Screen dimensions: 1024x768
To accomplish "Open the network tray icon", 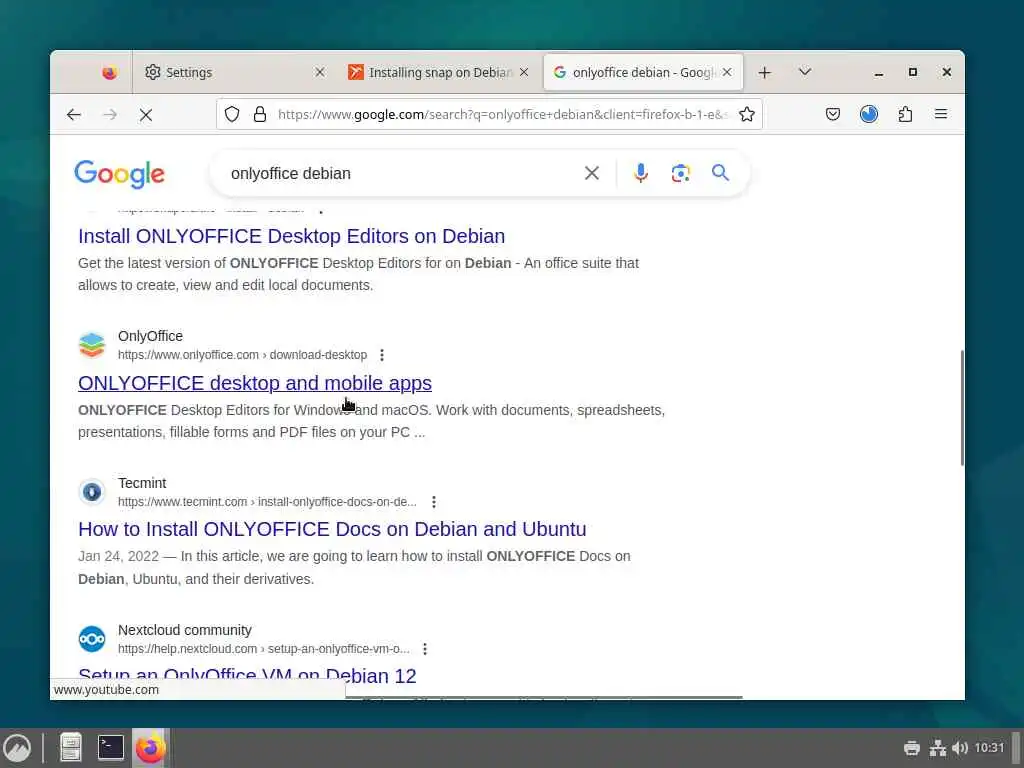I will [938, 748].
